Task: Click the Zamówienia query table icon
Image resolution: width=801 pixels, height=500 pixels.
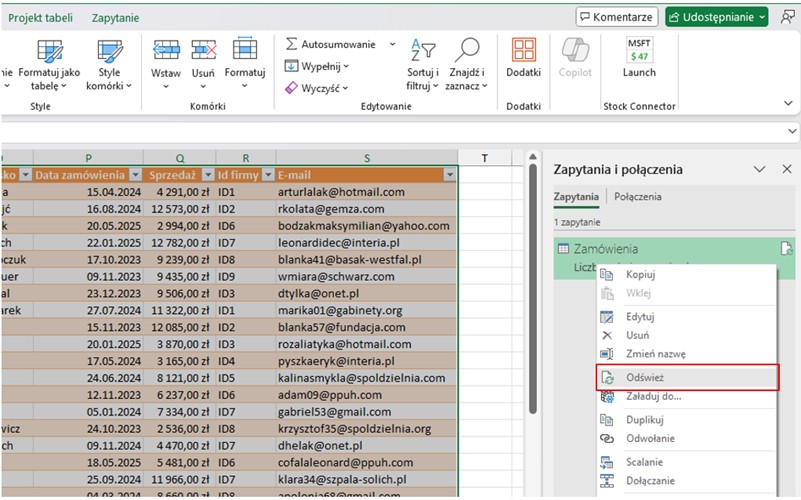Action: pos(563,249)
